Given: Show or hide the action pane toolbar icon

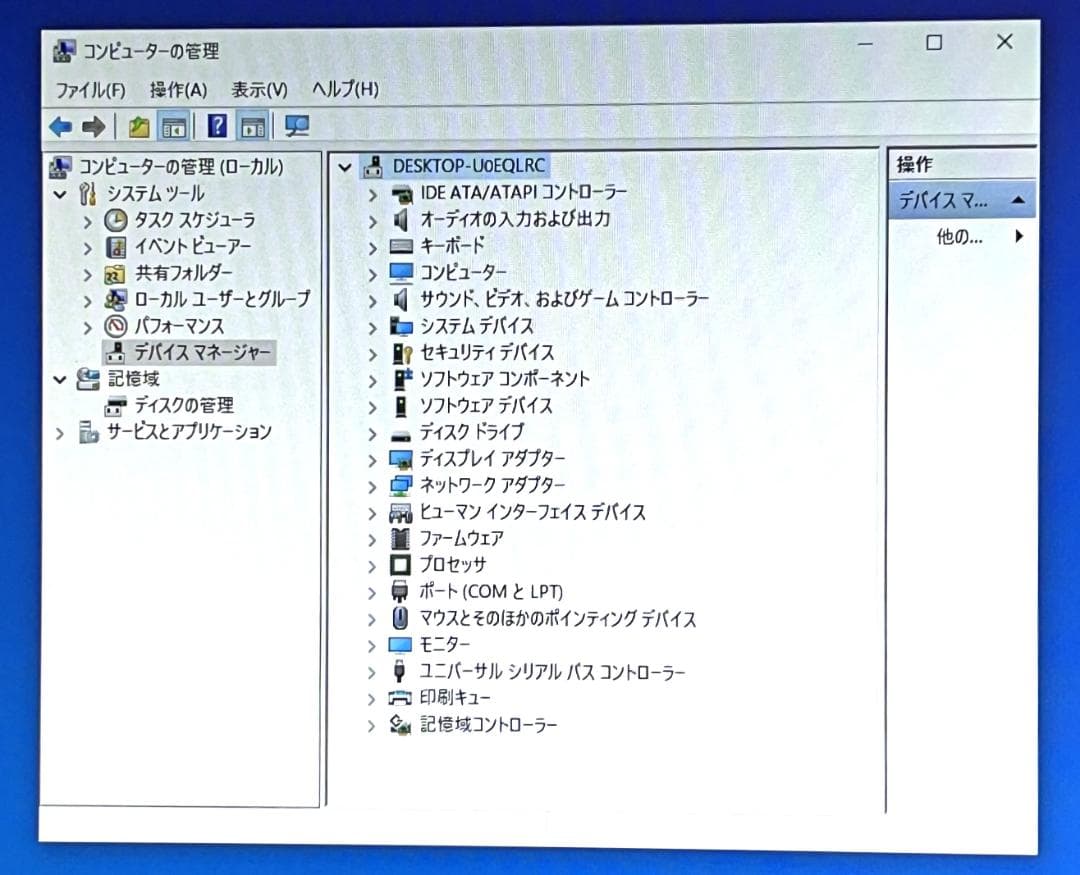Looking at the screenshot, I should pos(252,126).
